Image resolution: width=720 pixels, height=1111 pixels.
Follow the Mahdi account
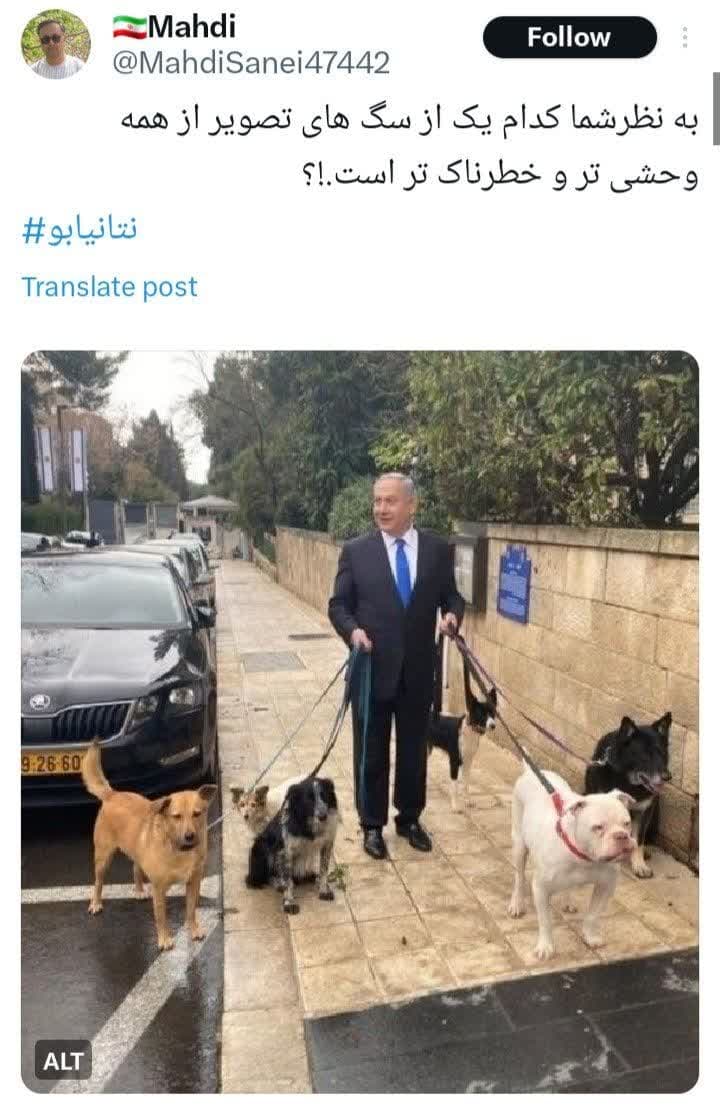[570, 37]
